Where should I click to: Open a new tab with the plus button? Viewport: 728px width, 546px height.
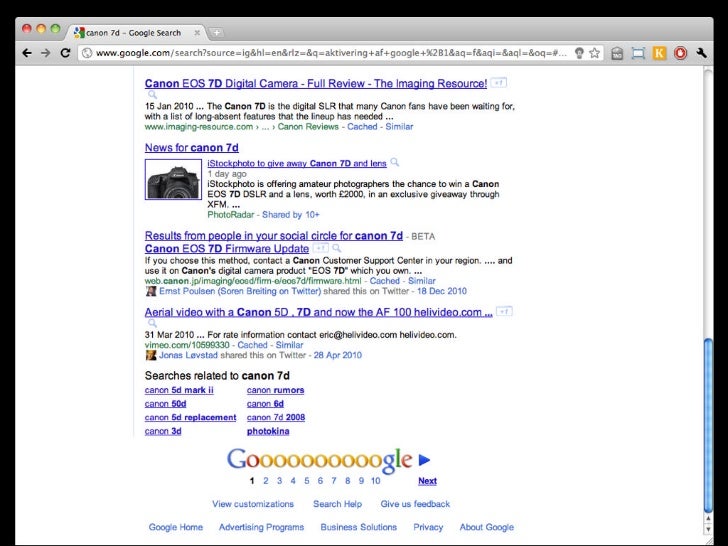[216, 32]
